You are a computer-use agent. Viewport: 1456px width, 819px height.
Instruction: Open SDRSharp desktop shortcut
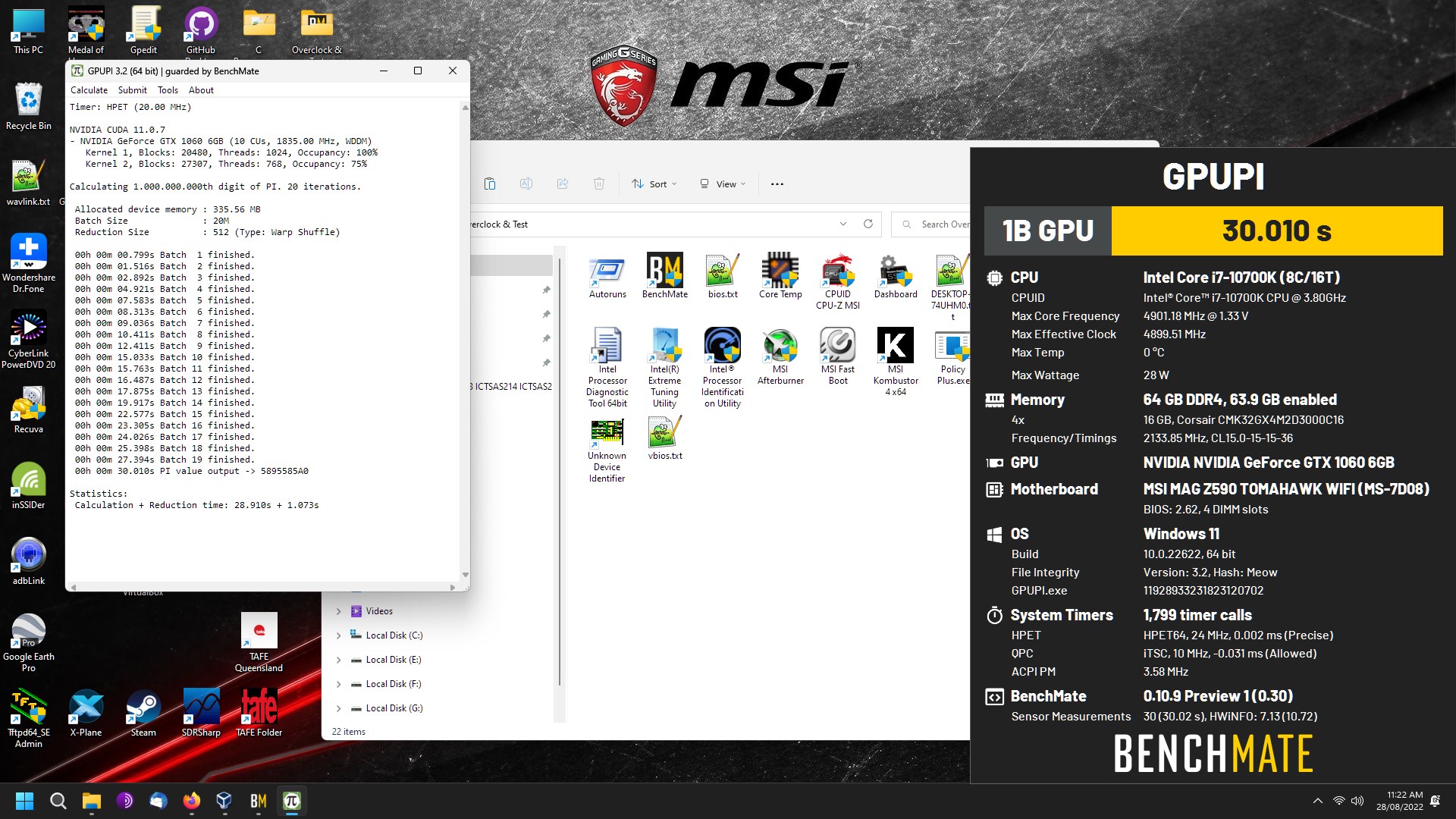tap(201, 714)
